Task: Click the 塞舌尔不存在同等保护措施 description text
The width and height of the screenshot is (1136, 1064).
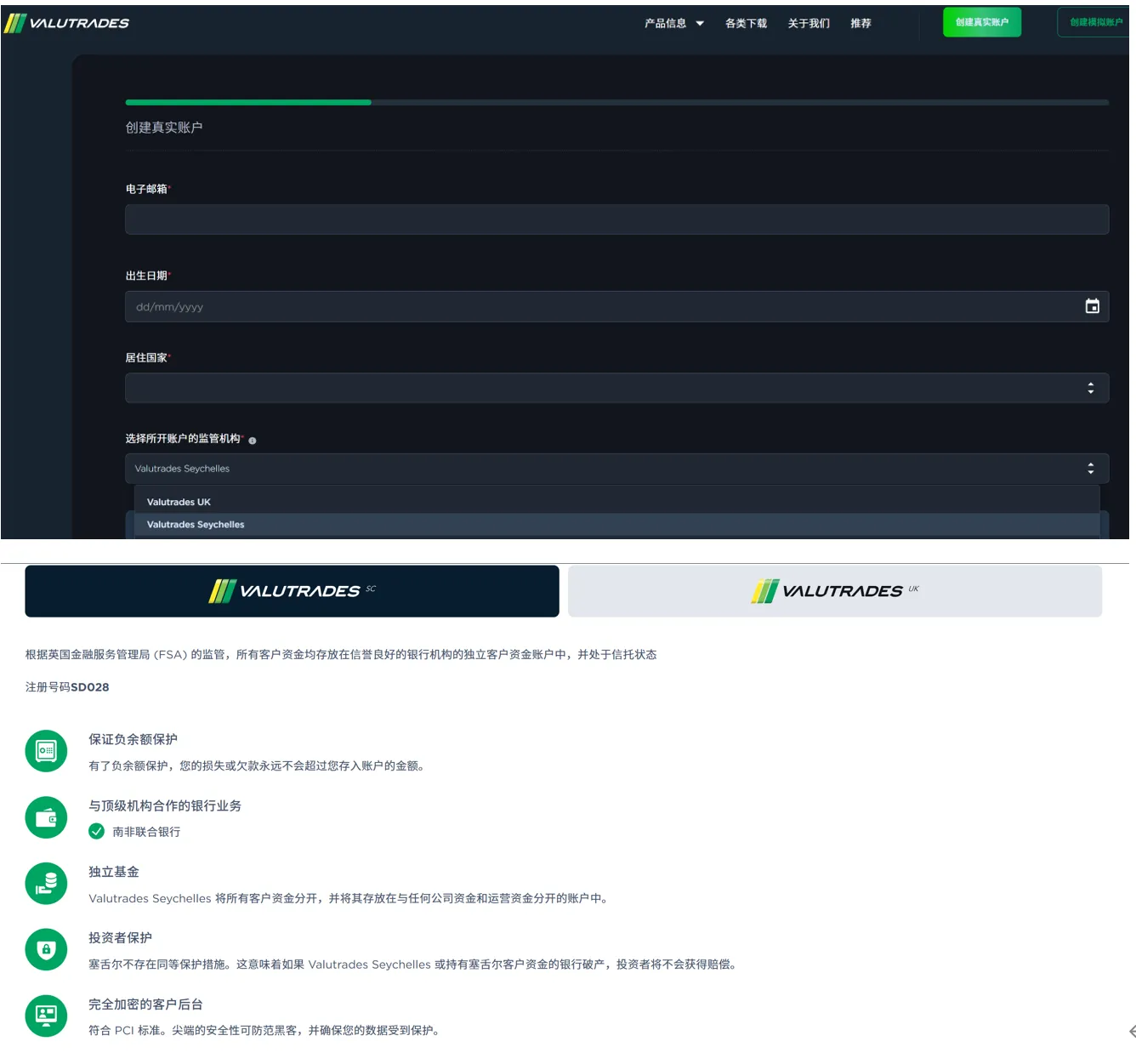Action: pos(412,964)
